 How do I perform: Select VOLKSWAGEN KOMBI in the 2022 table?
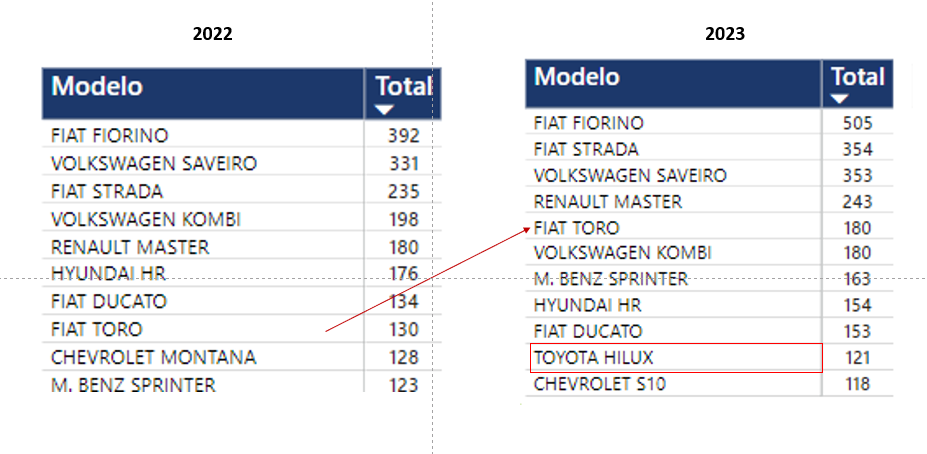click(145, 219)
